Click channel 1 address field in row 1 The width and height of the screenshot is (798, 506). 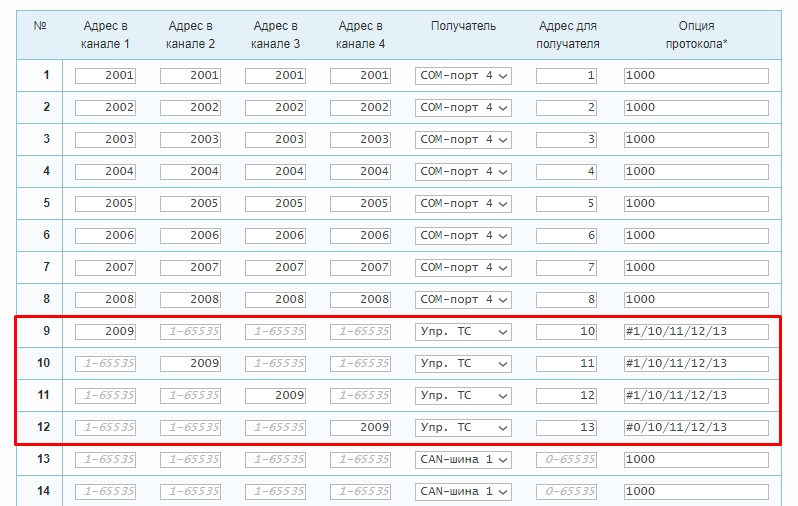click(105, 76)
